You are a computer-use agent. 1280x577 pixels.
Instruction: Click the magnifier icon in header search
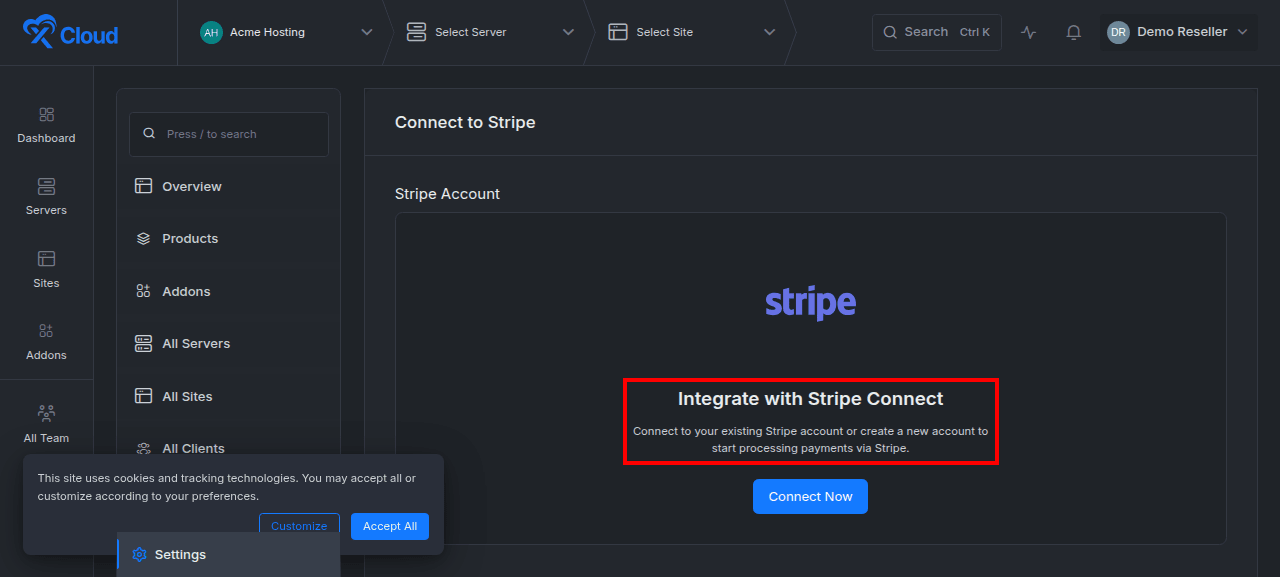point(890,32)
